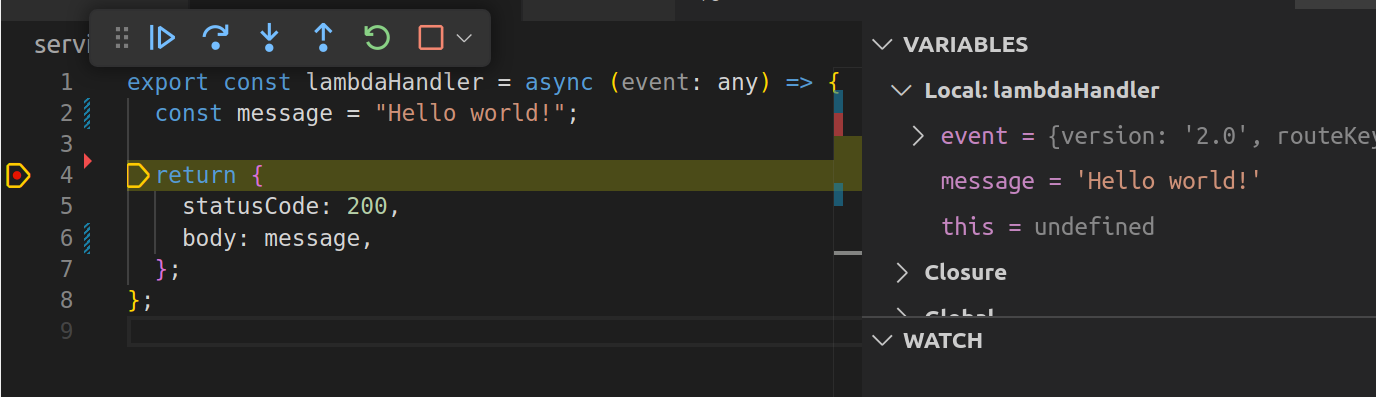Click the 200 value on line 5
This screenshot has height=397, width=1376.
coord(367,206)
